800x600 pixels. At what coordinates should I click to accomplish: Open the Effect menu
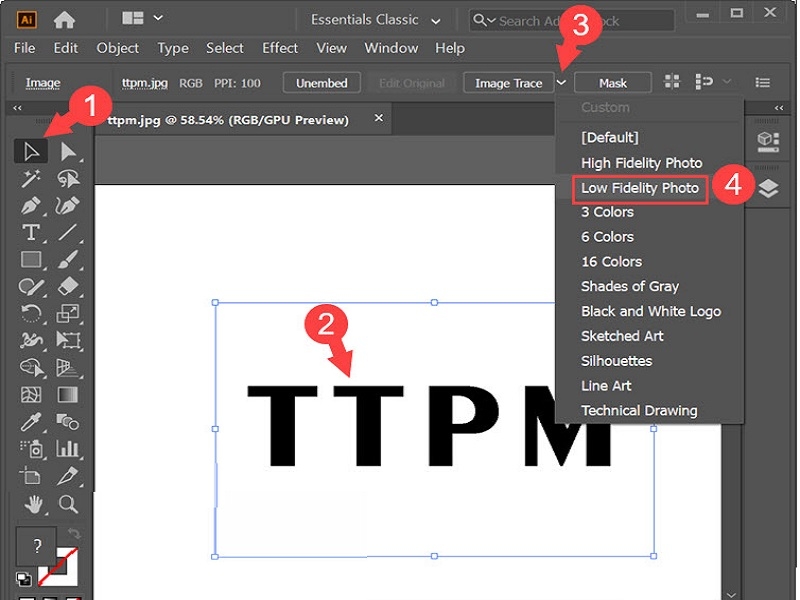tap(280, 48)
